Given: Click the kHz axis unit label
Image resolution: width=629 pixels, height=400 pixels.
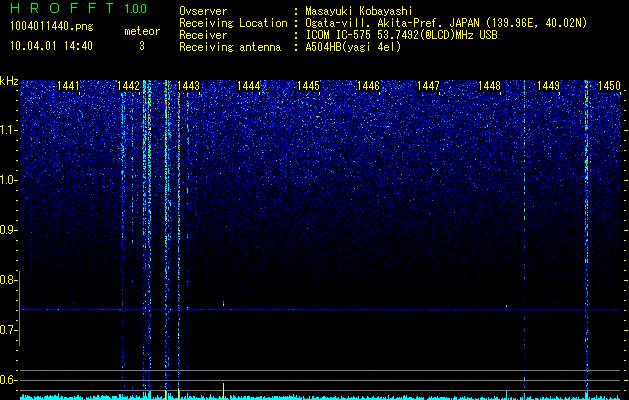Looking at the screenshot, I should click(x=9, y=81).
